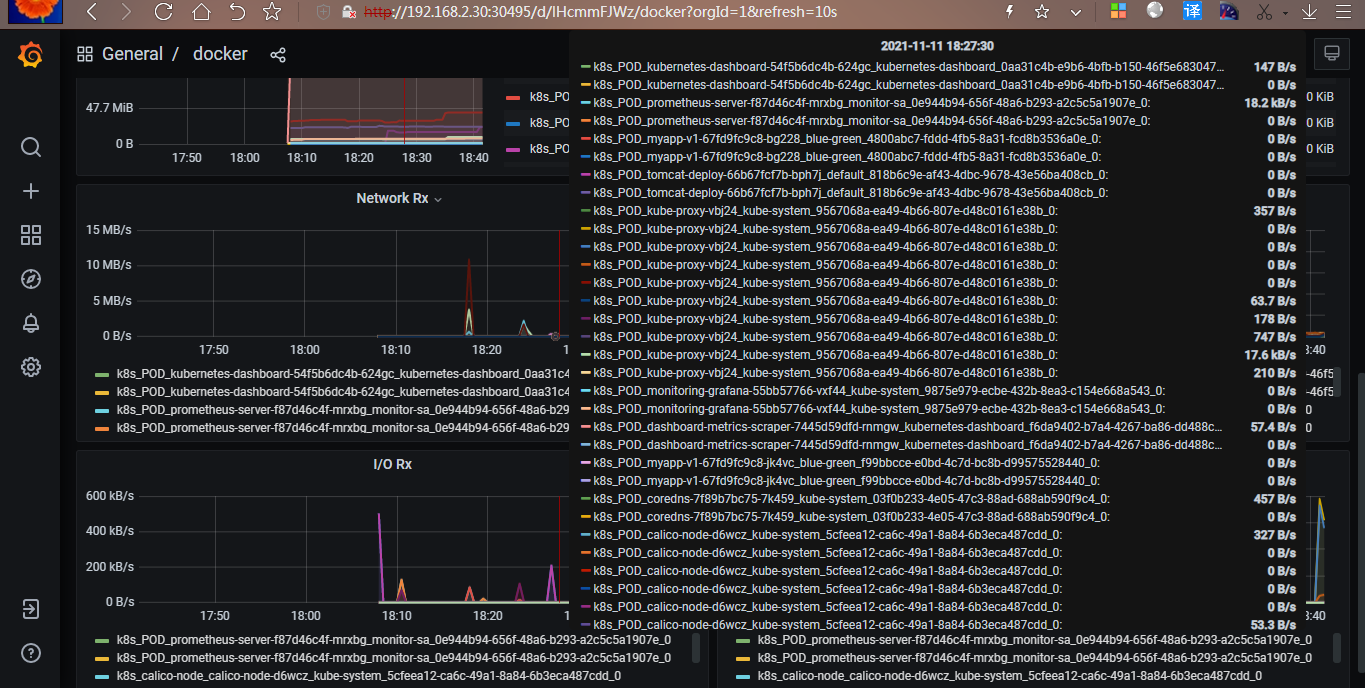The width and height of the screenshot is (1365, 688).
Task: Click the lightning bolt speed icon
Action: point(1009,12)
